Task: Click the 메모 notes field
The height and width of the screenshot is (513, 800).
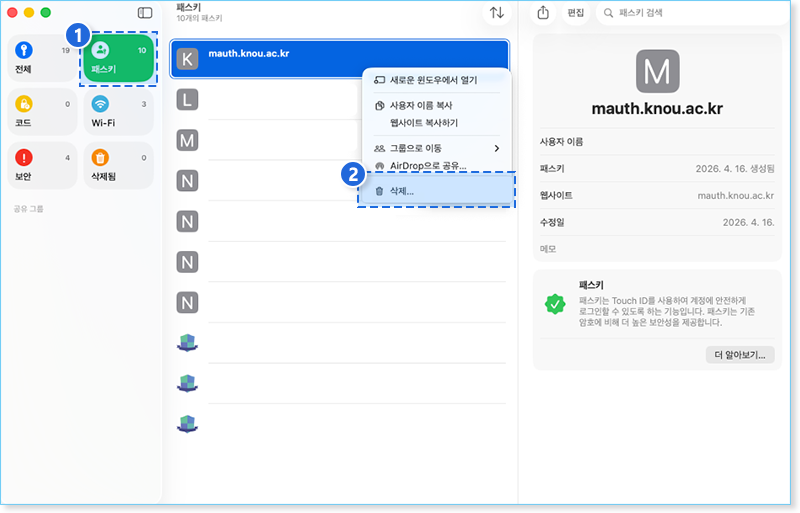Action: [657, 249]
